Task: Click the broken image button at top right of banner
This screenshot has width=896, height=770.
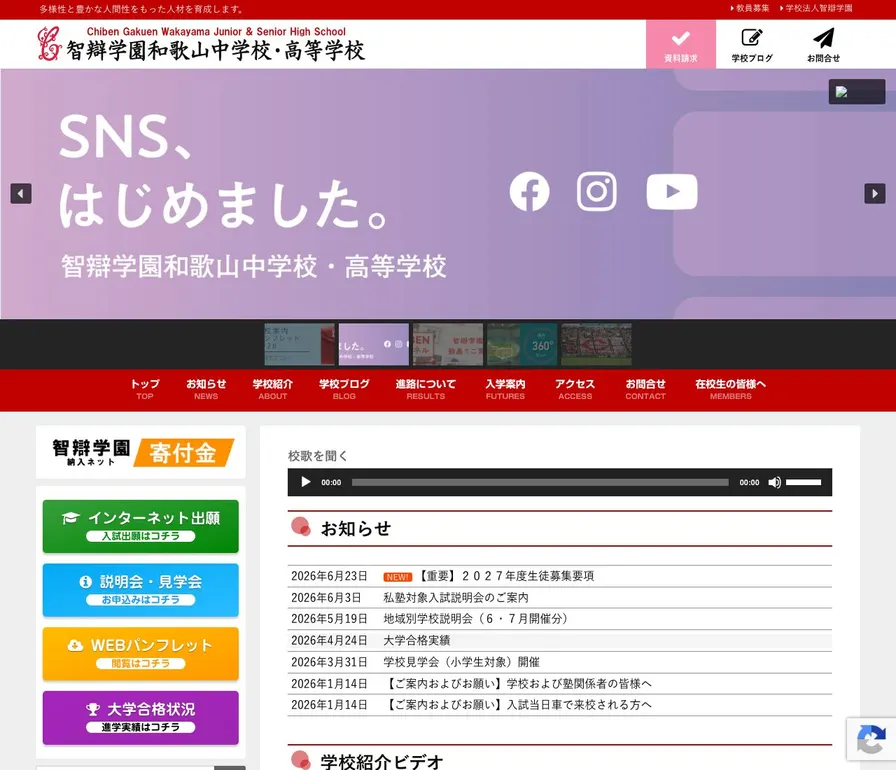Action: point(857,92)
